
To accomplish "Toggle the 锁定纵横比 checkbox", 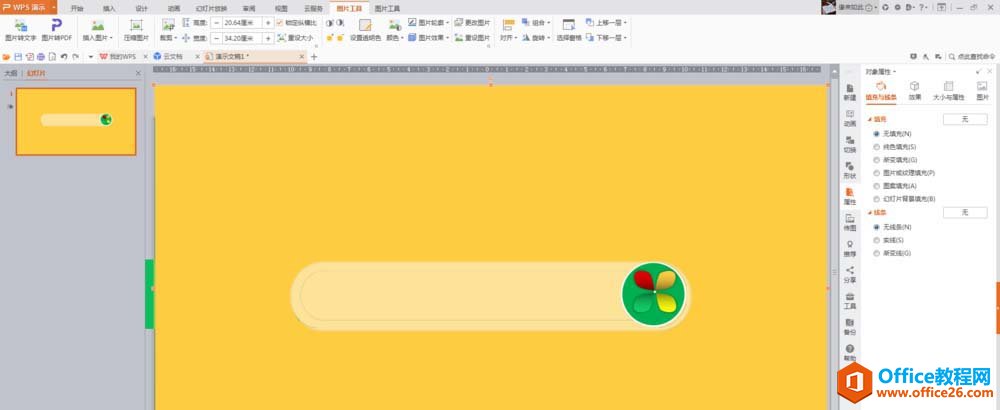I will coord(280,22).
